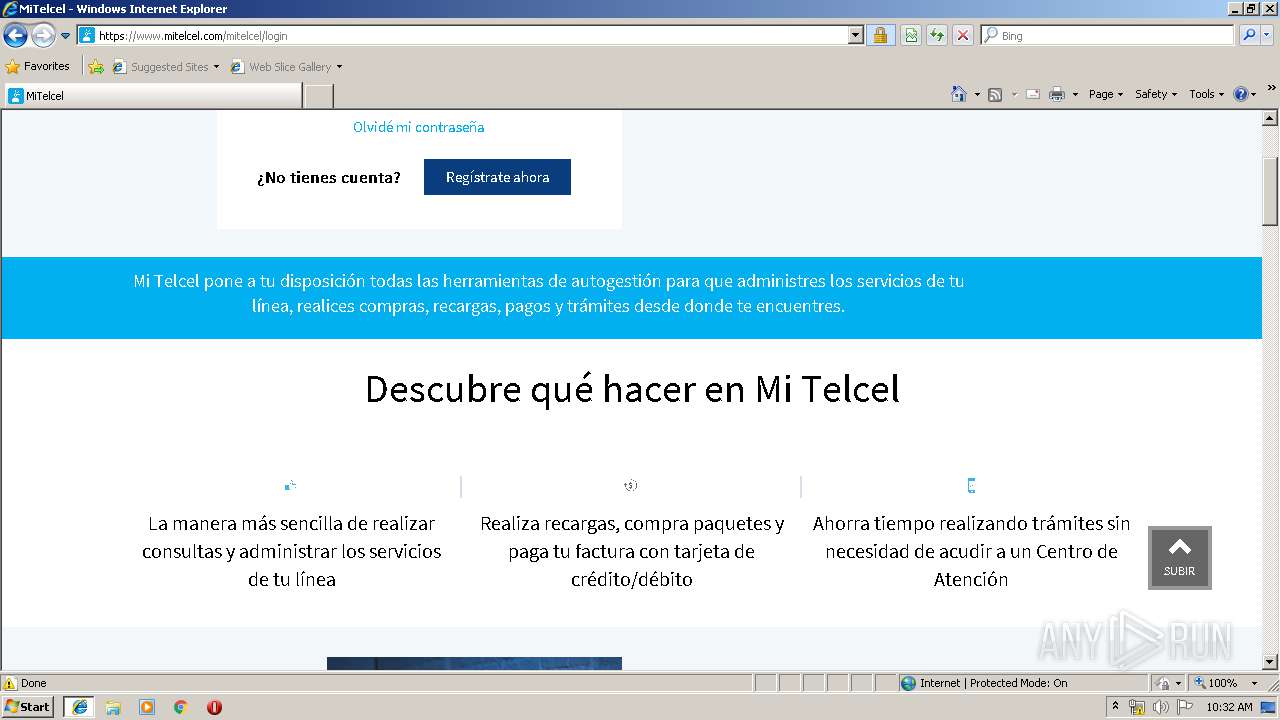Open the Tools menu
This screenshot has width=1280, height=720.
tap(1206, 94)
